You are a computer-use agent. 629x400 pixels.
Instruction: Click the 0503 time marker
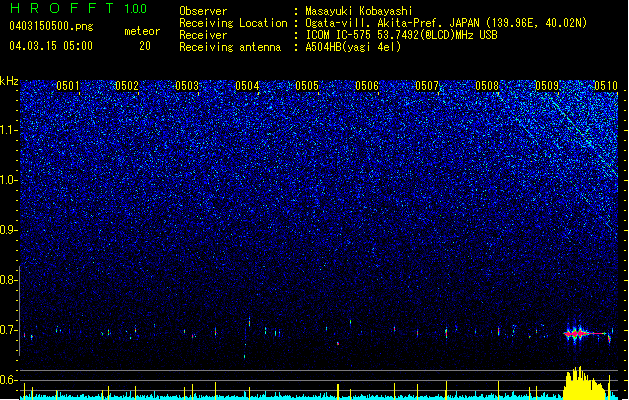[187, 86]
